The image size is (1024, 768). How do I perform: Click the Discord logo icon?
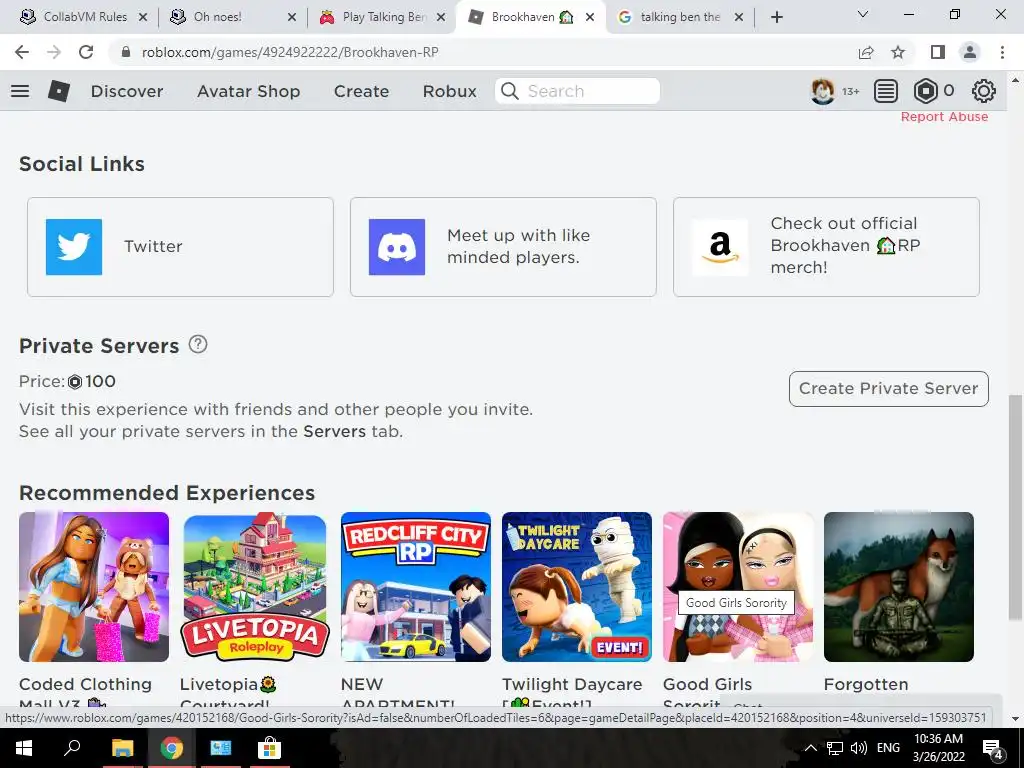(x=397, y=247)
